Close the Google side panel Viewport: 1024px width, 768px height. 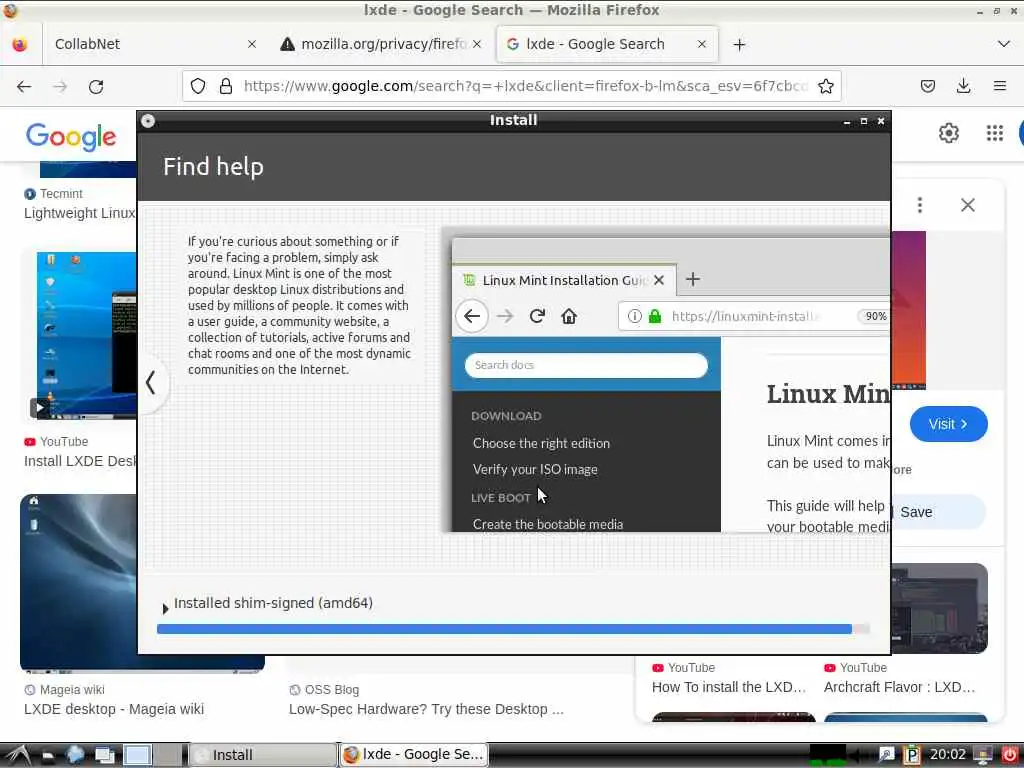[968, 205]
